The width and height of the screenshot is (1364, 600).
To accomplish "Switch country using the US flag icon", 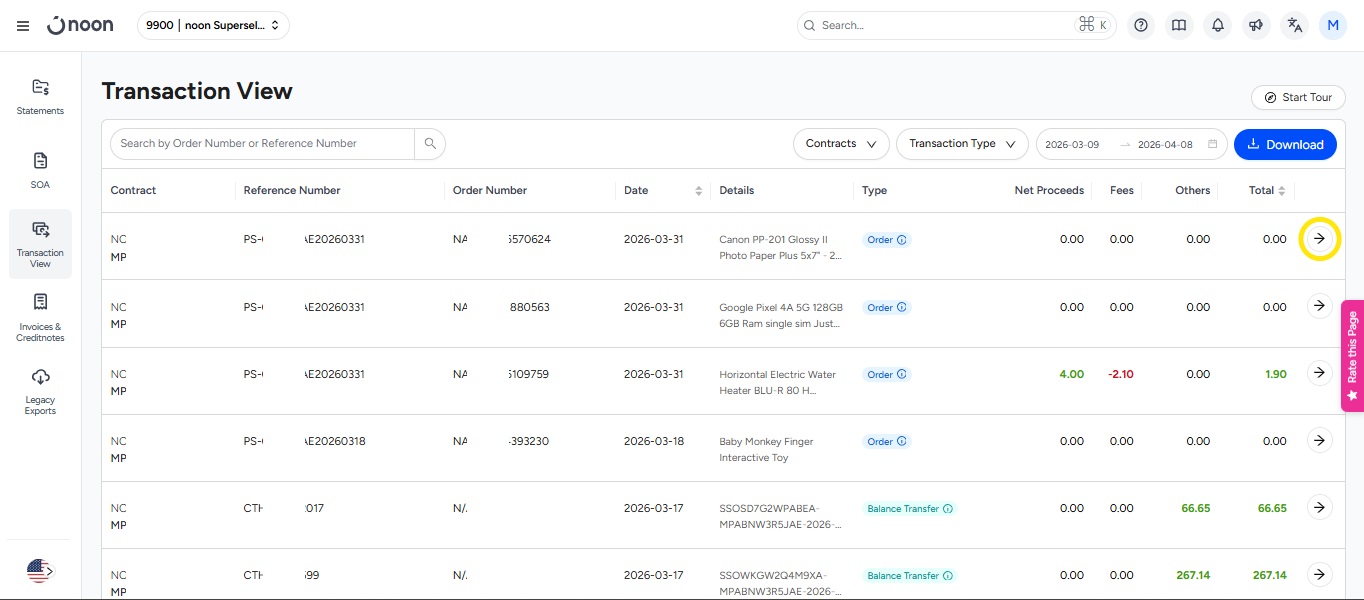I will (x=39, y=571).
